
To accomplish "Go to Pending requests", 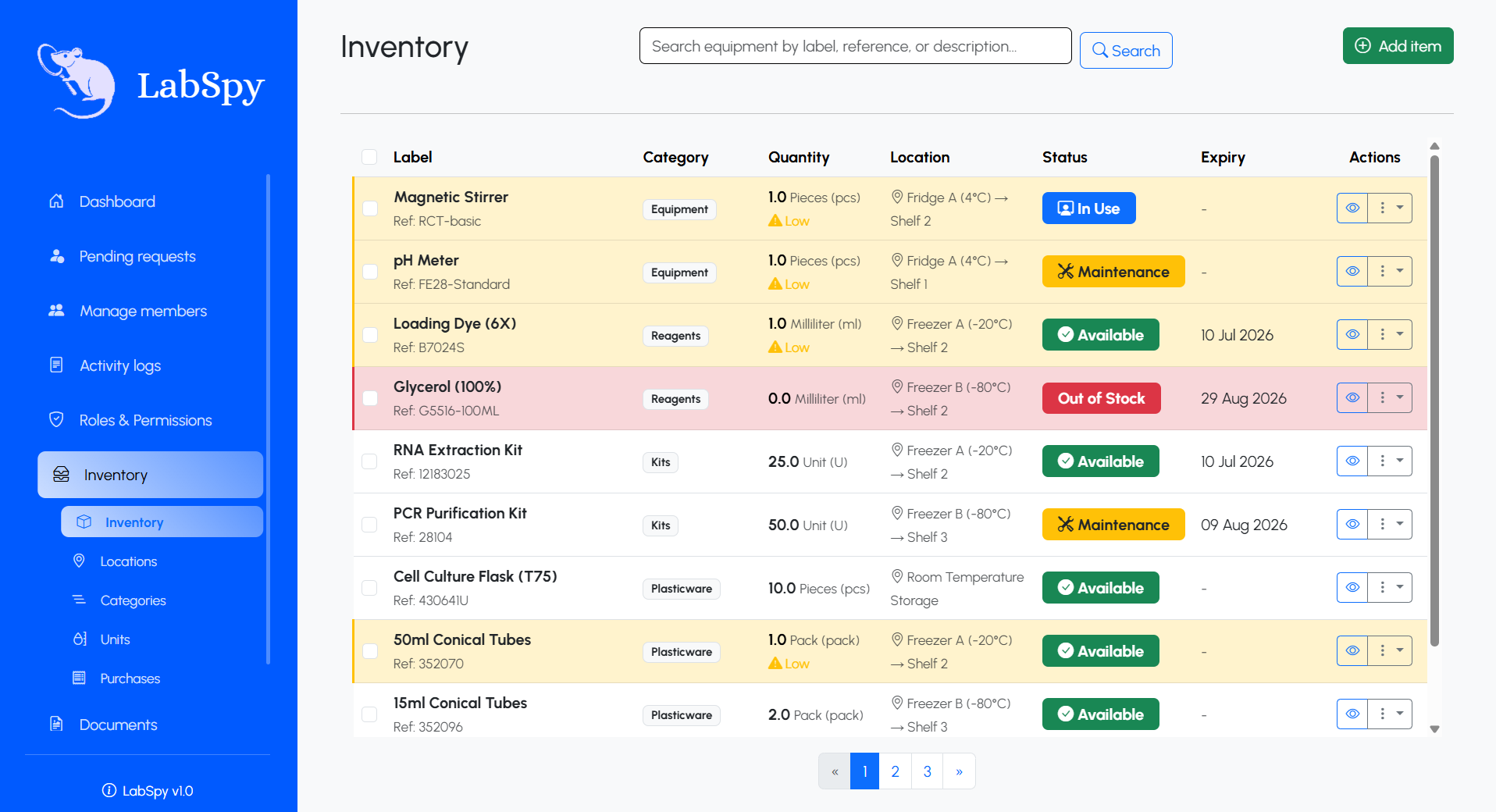I will [137, 256].
